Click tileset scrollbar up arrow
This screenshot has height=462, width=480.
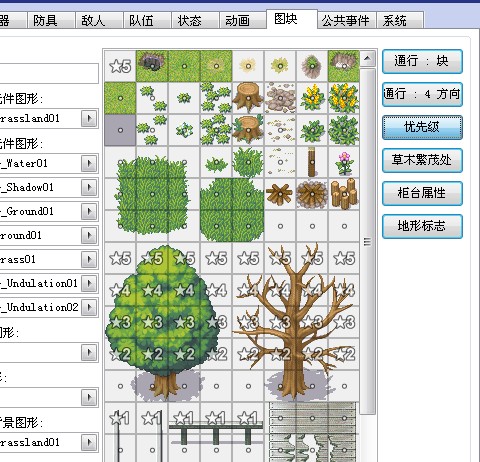(x=367, y=59)
